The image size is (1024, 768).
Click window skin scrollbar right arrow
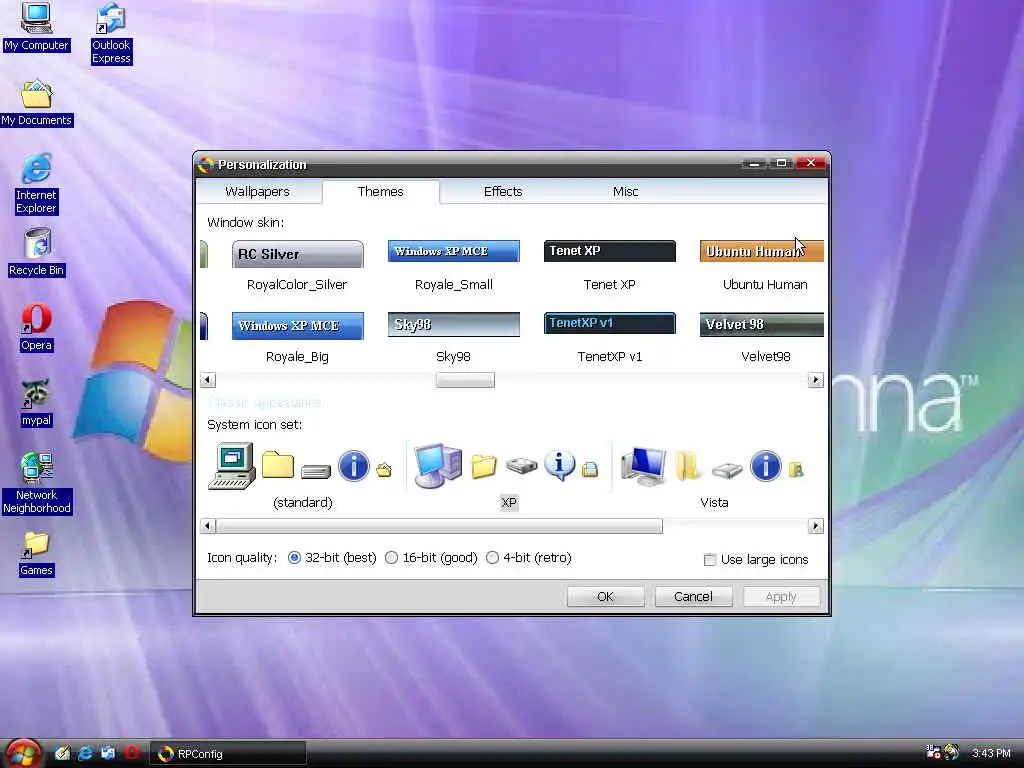click(815, 380)
